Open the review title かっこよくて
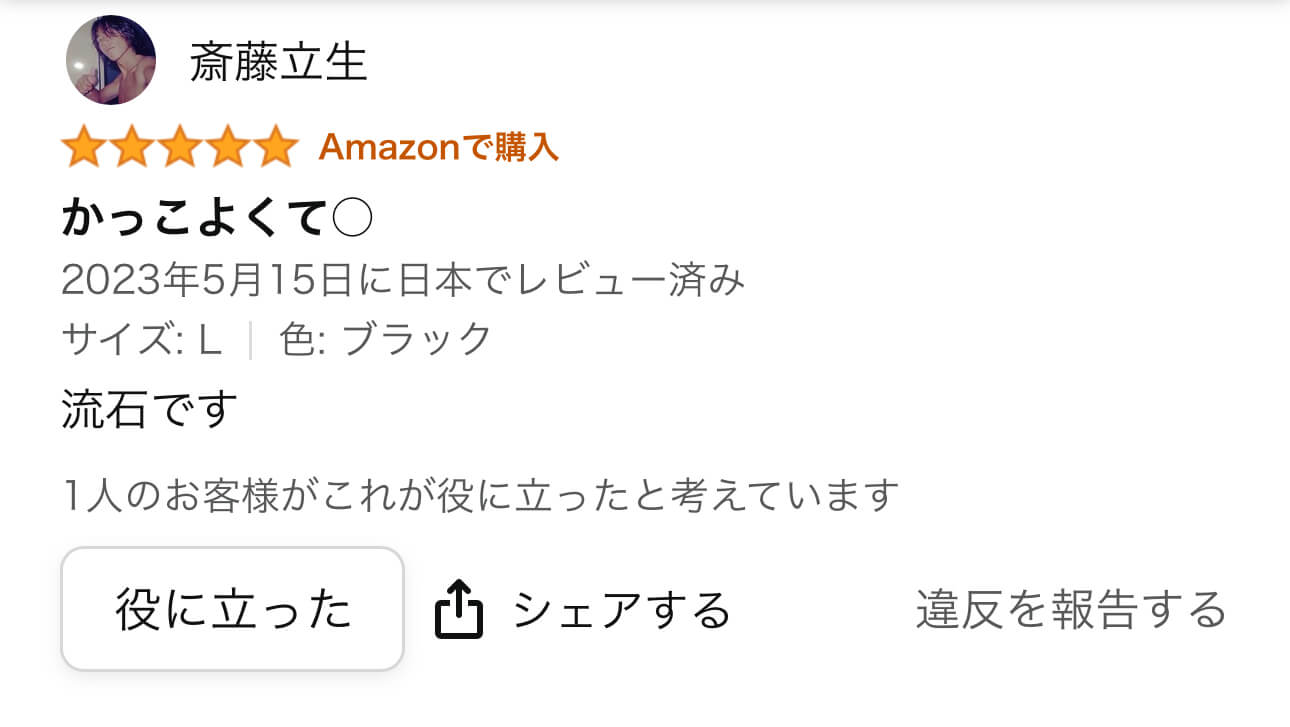Viewport: 1290px width, 727px height. (195, 217)
